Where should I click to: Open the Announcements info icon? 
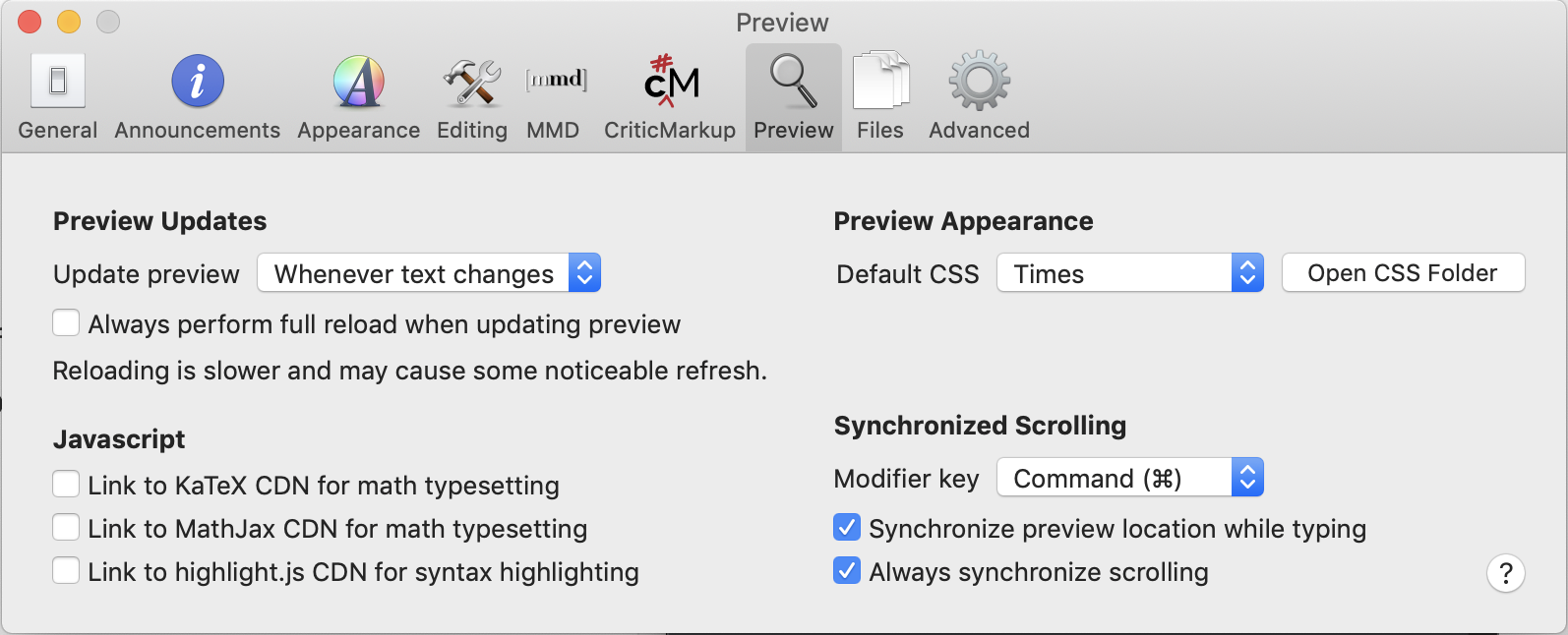(198, 81)
